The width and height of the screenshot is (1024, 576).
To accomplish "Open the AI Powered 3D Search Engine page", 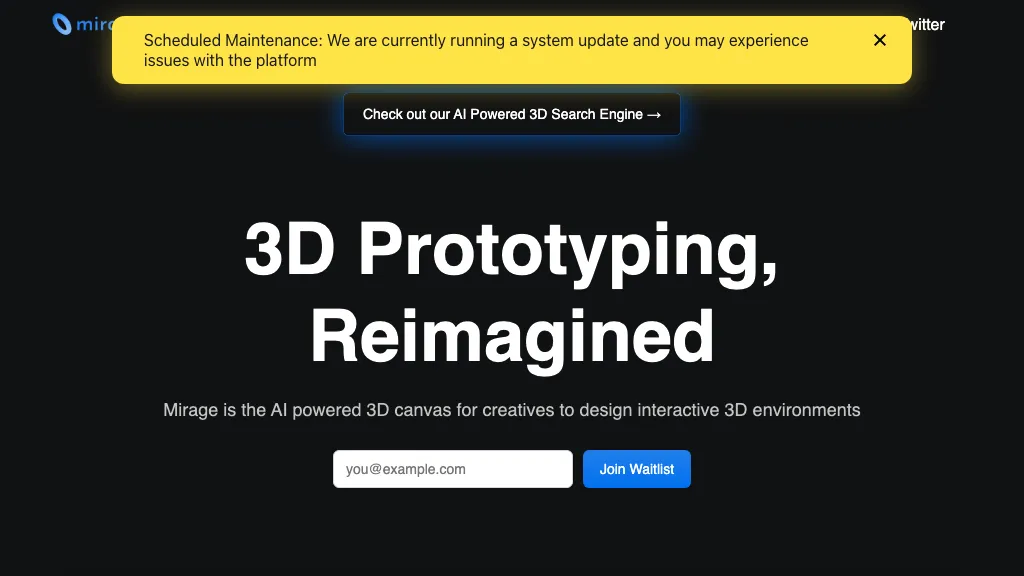I will tap(511, 114).
